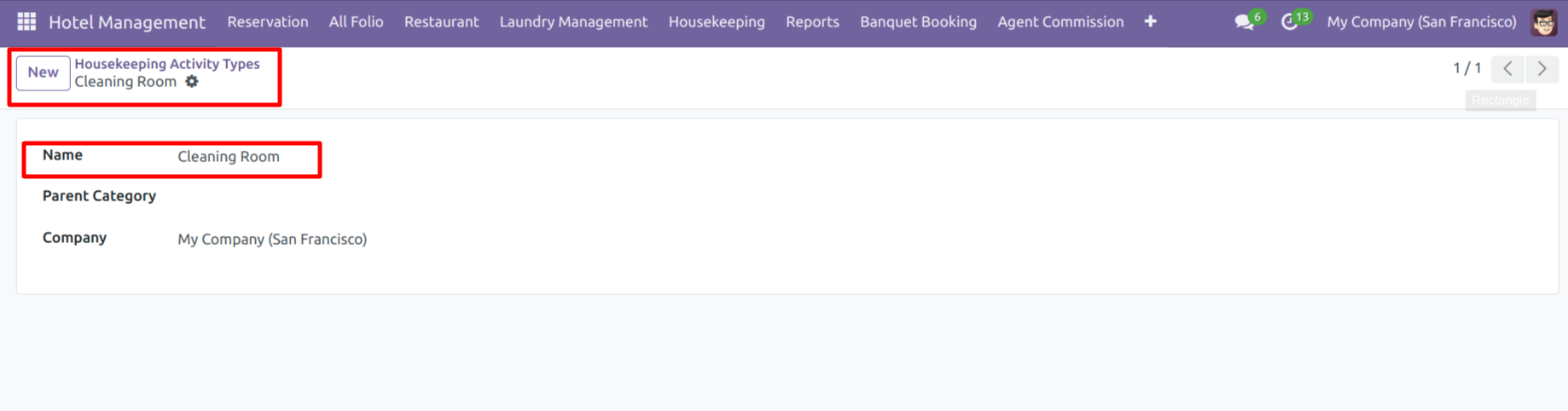1568x411 pixels.
Task: Open the Reservation menu
Action: pos(267,22)
